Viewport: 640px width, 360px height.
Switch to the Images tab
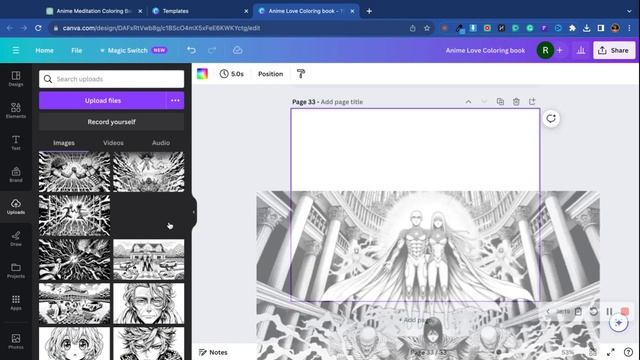(x=64, y=143)
